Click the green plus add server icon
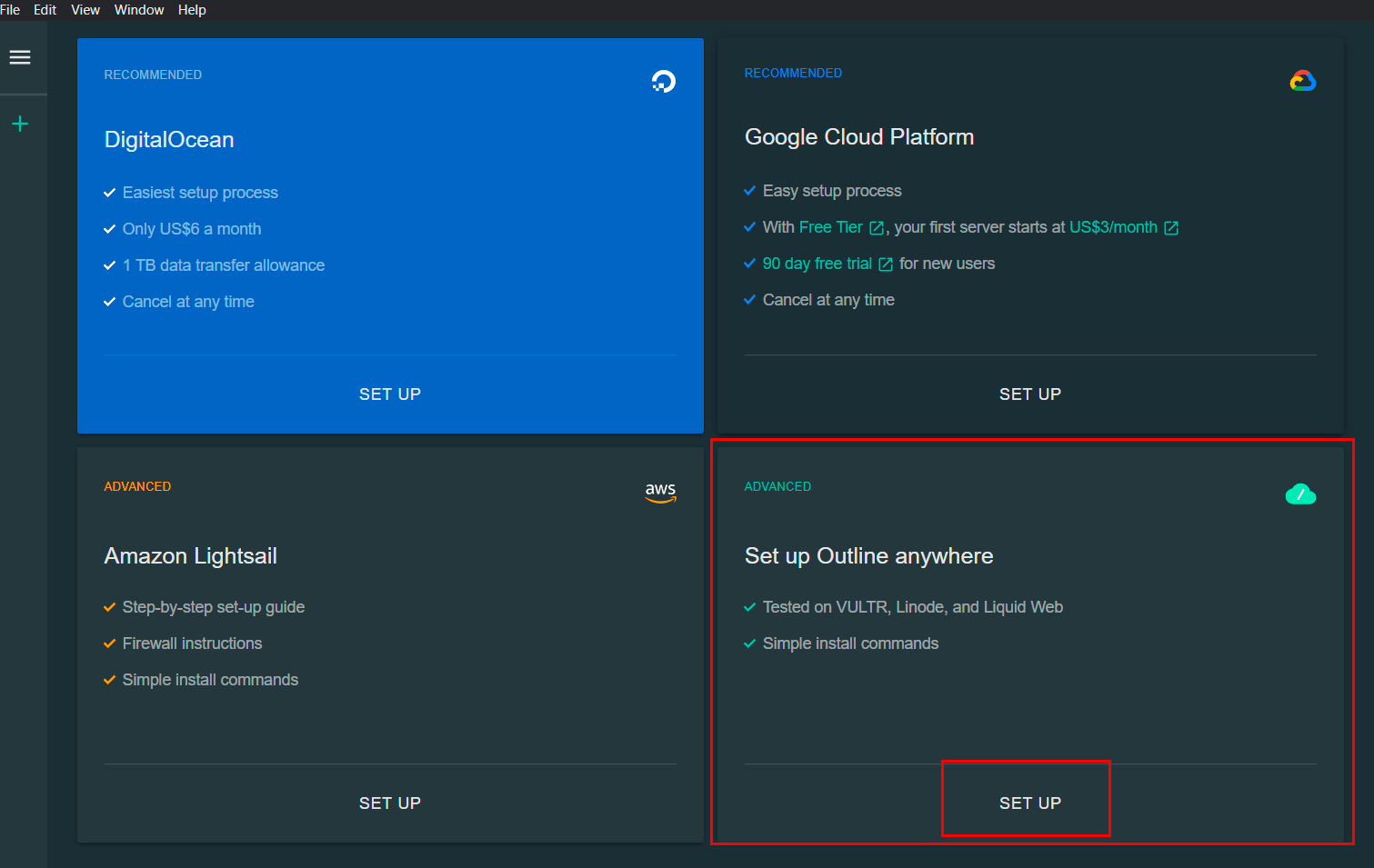Screen dimensions: 1374x868 pos(20,124)
